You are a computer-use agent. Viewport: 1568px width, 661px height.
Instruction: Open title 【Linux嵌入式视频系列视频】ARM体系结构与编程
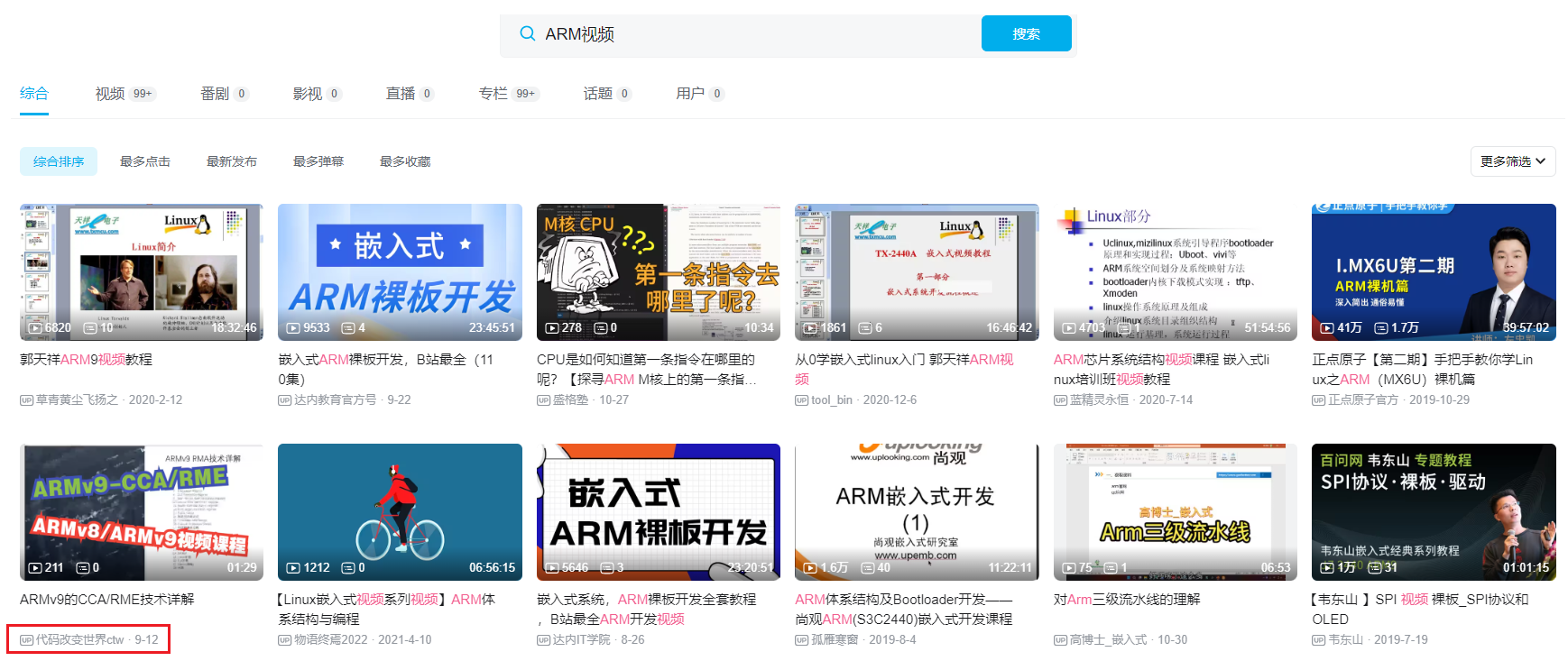386,609
